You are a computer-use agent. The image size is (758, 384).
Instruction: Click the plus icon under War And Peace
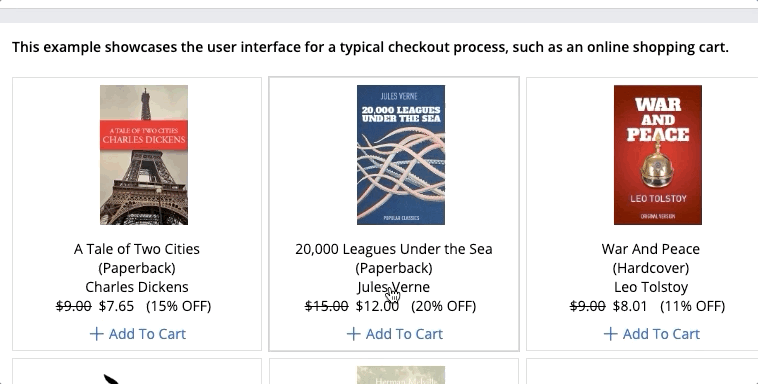pyautogui.click(x=610, y=334)
